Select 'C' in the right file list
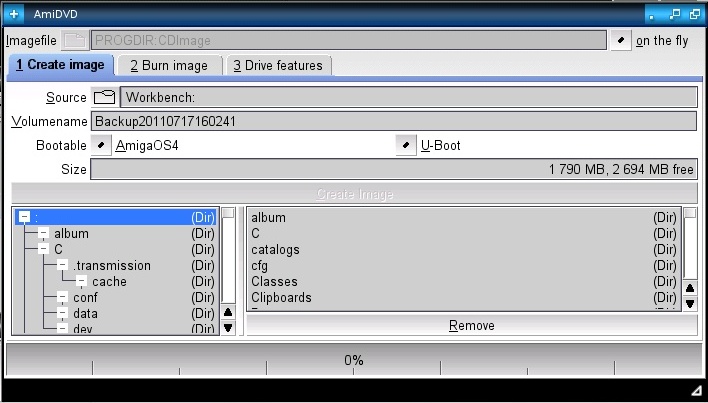Image resolution: width=708 pixels, height=403 pixels. 464,233
